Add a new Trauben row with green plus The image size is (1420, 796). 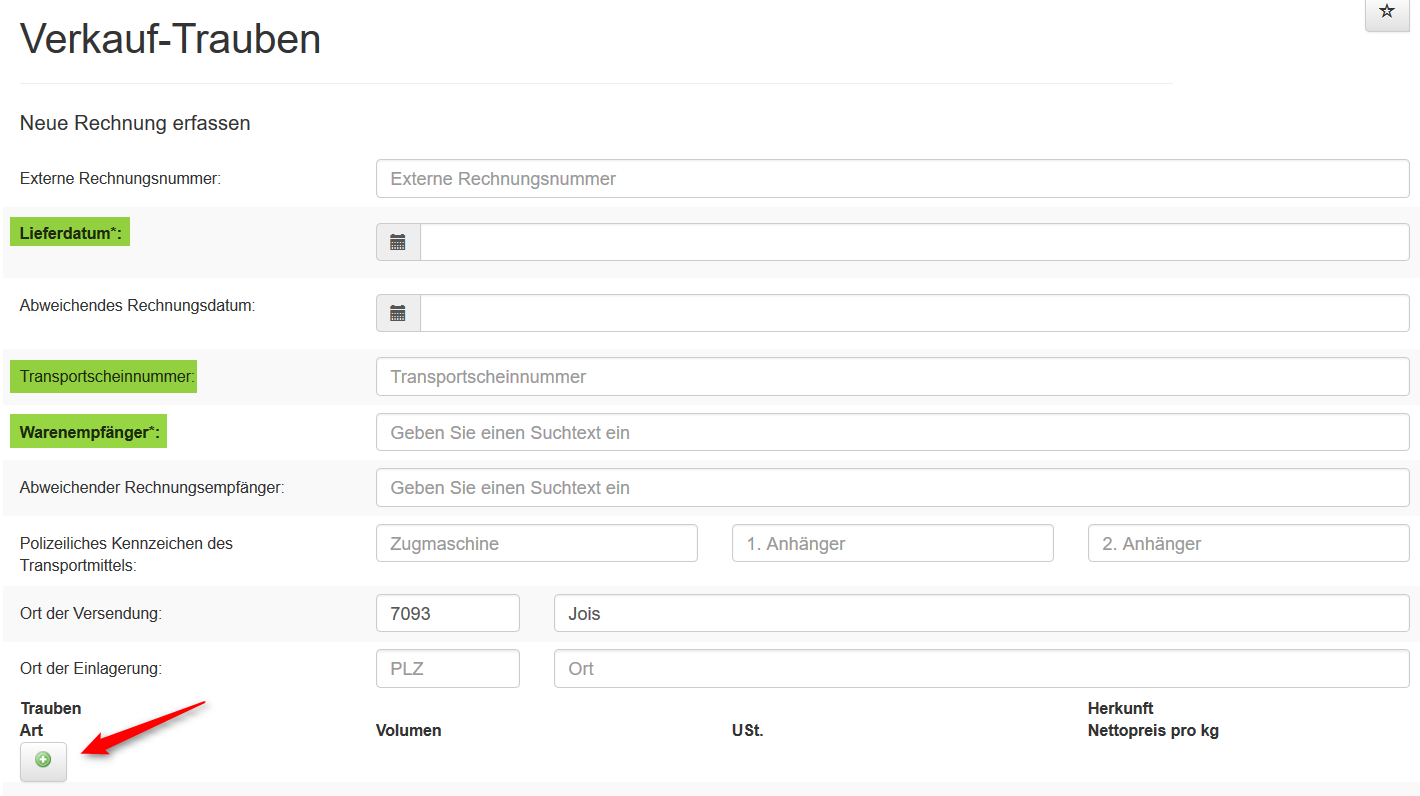coord(43,761)
